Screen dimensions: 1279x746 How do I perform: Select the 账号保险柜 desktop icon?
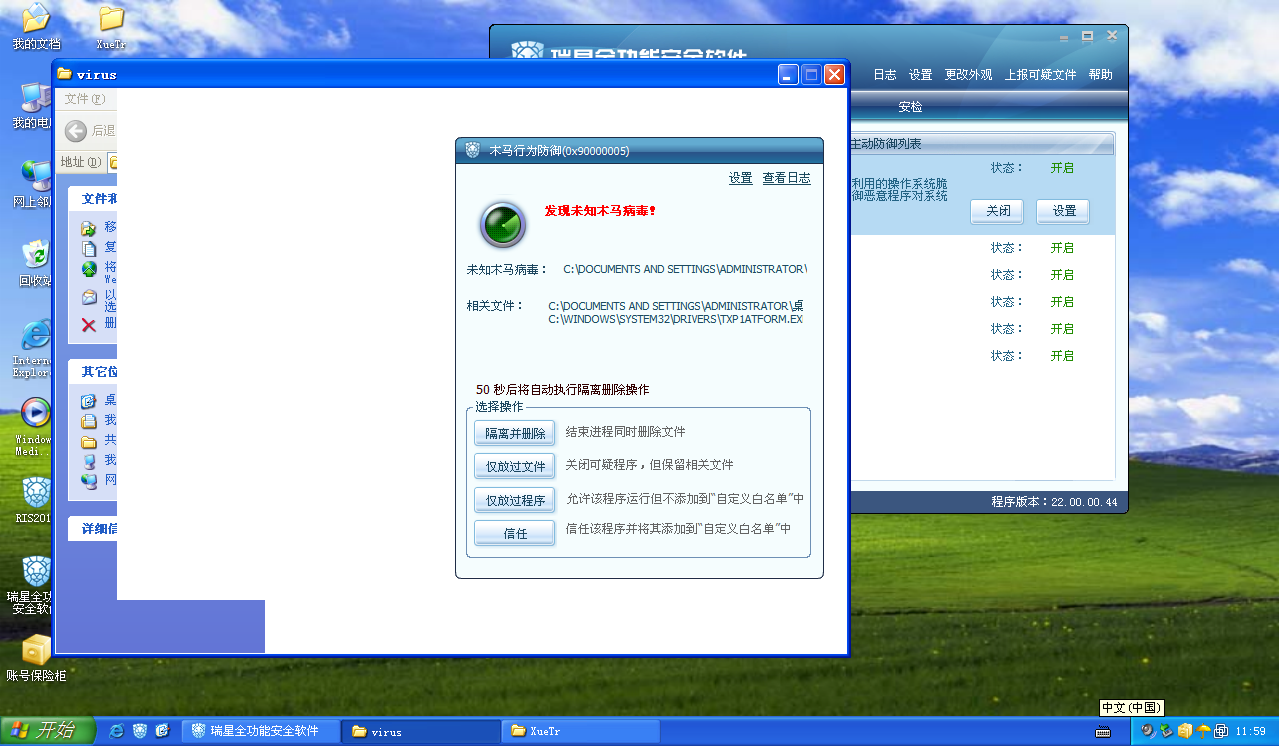[x=36, y=658]
